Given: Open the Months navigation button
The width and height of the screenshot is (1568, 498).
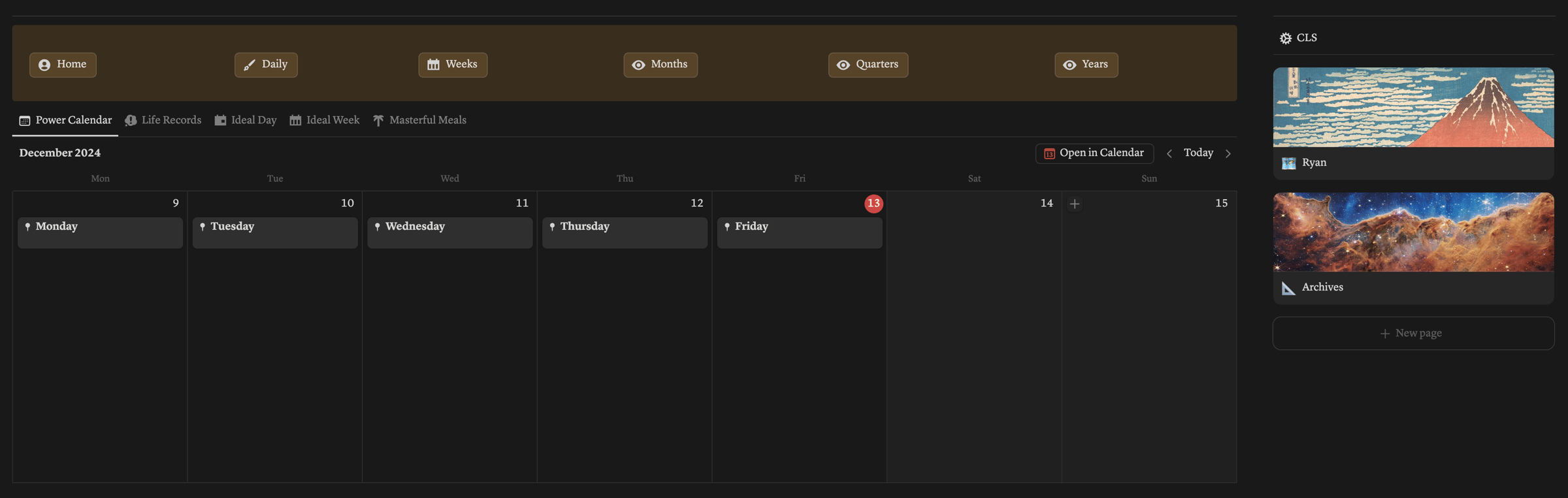Looking at the screenshot, I should click(660, 65).
